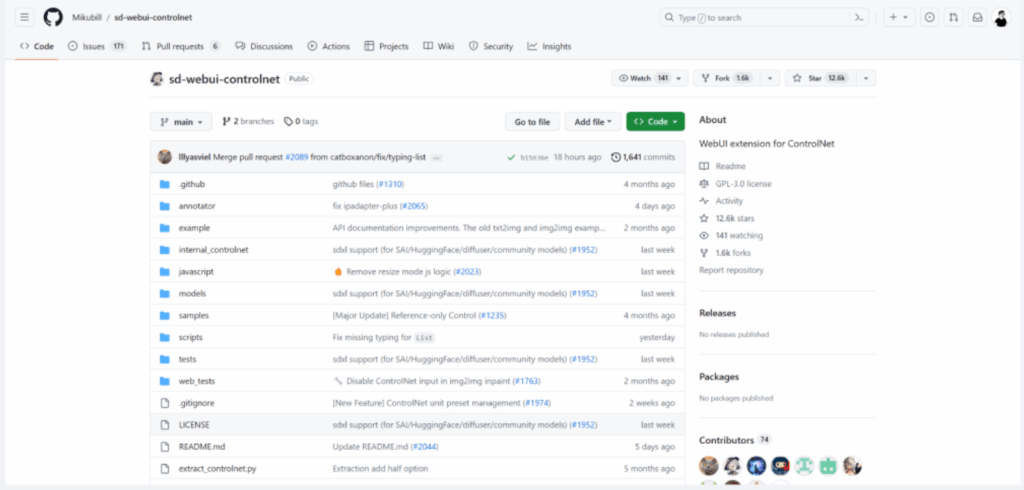Click the Go to file button
Image resolution: width=1024 pixels, height=490 pixels.
click(x=532, y=122)
